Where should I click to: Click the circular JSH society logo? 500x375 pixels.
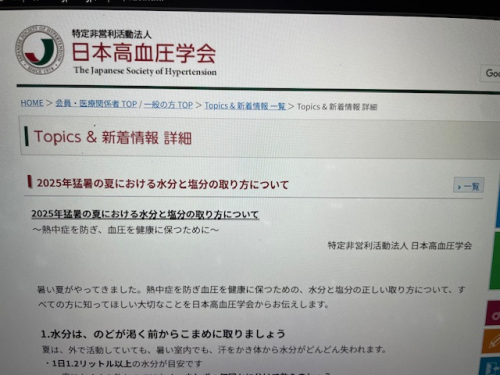[x=40, y=49]
